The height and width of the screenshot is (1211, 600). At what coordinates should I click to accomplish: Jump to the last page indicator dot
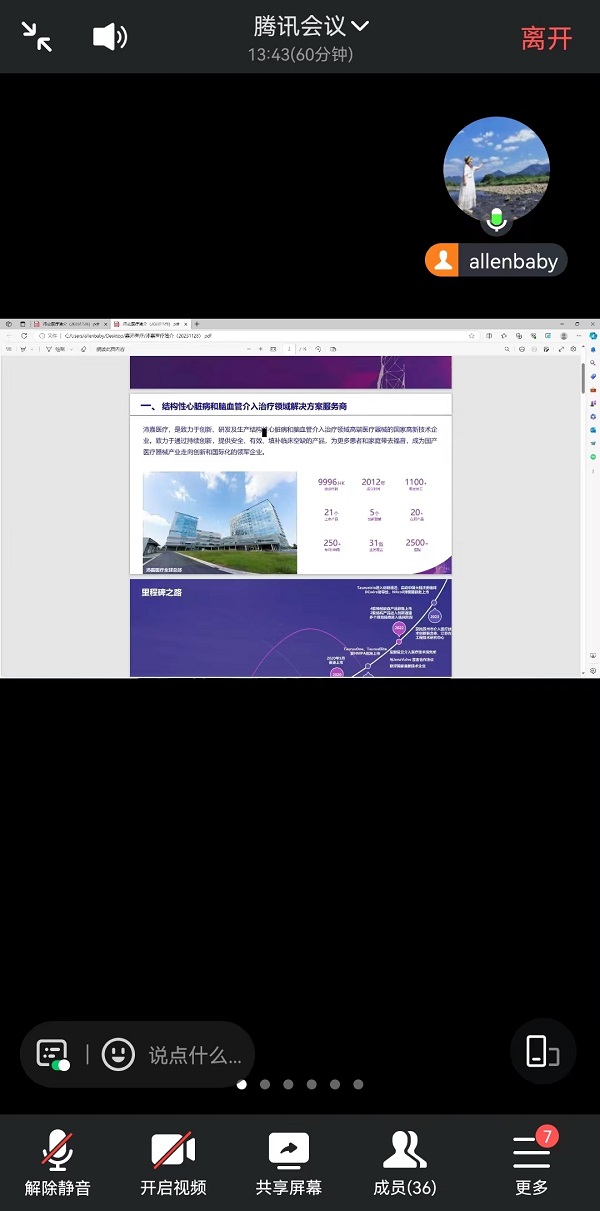(358, 1084)
